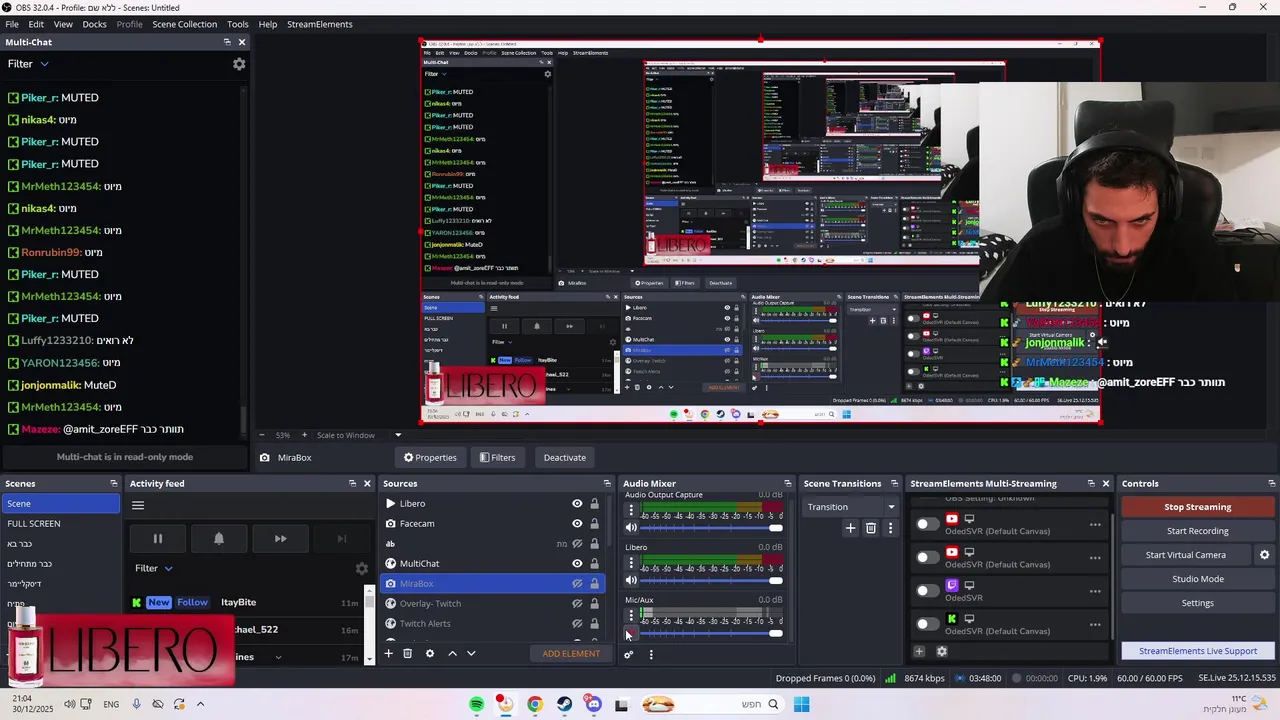Show the MiraBox source
This screenshot has height=720, width=1280.
click(577, 584)
